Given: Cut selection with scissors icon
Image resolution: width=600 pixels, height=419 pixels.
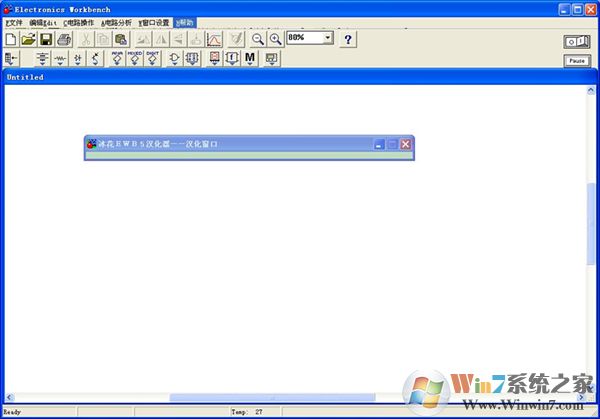Looking at the screenshot, I should pos(86,39).
